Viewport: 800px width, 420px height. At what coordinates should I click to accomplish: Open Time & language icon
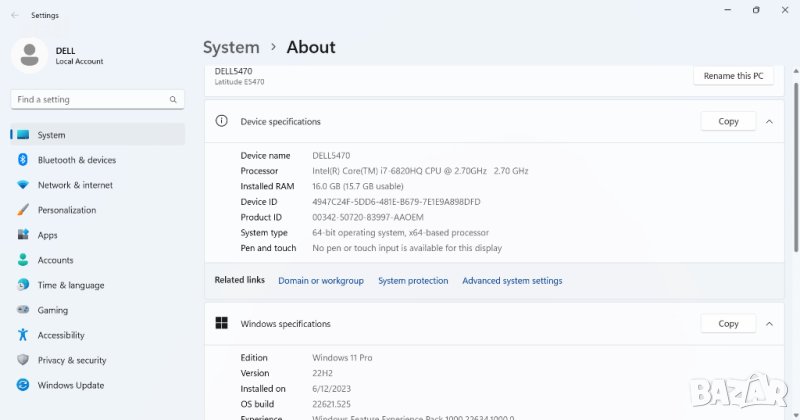tap(23, 285)
